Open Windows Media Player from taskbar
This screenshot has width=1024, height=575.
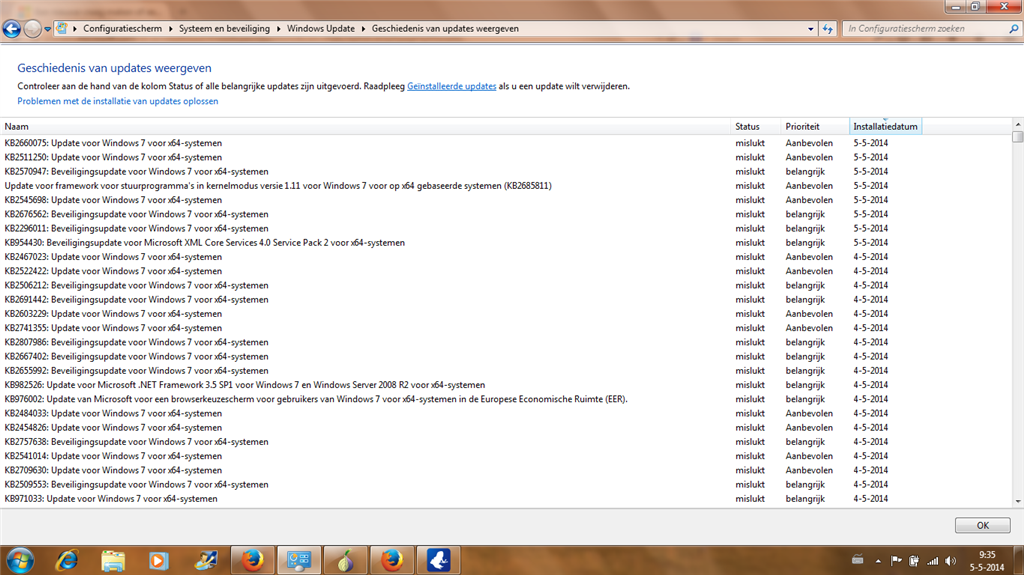[159, 561]
